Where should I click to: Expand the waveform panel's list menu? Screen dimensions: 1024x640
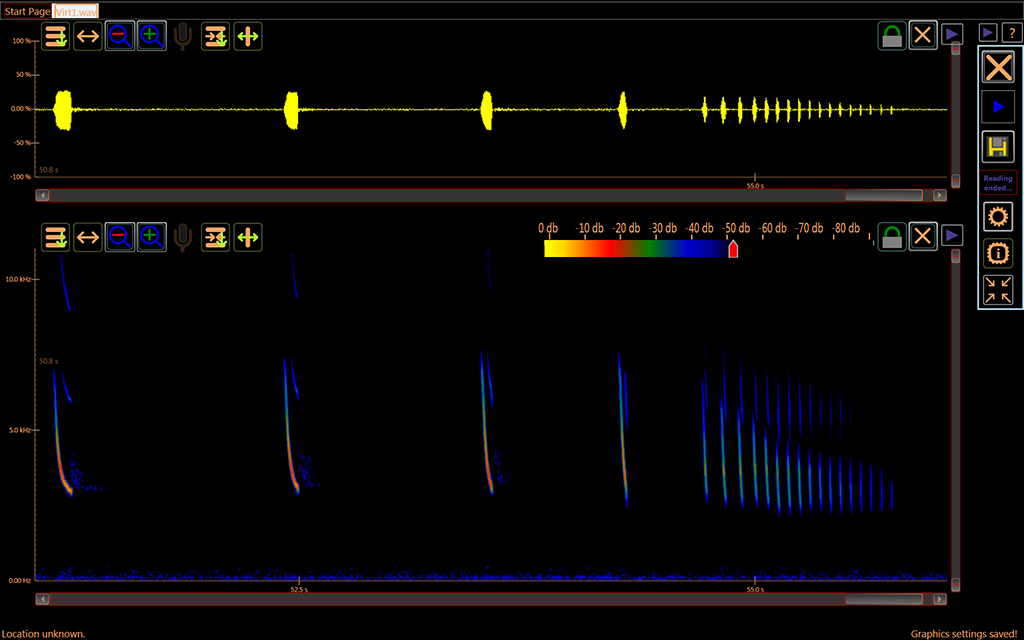(x=56, y=37)
